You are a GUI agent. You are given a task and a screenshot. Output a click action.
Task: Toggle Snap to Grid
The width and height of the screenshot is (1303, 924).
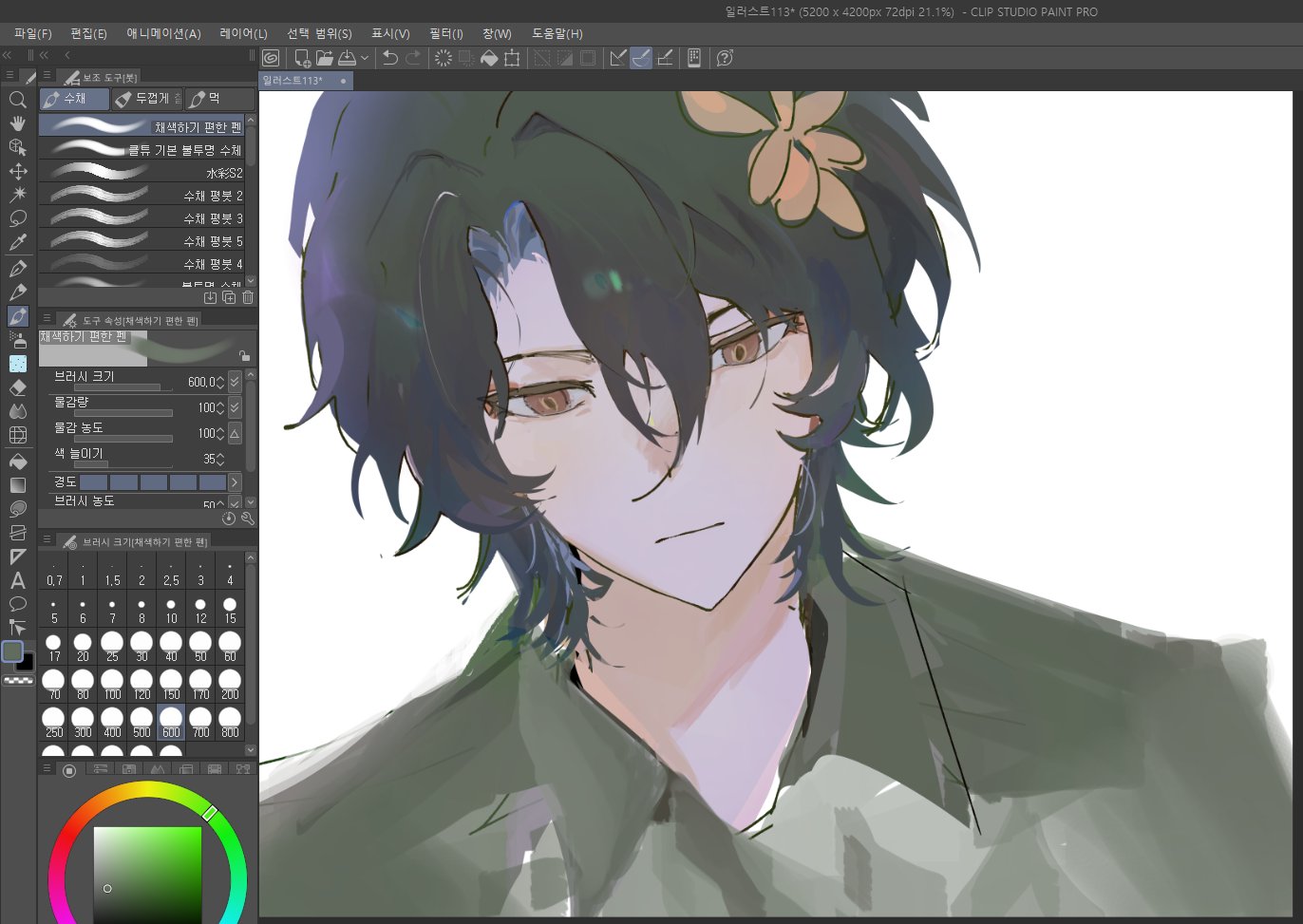[x=665, y=58]
